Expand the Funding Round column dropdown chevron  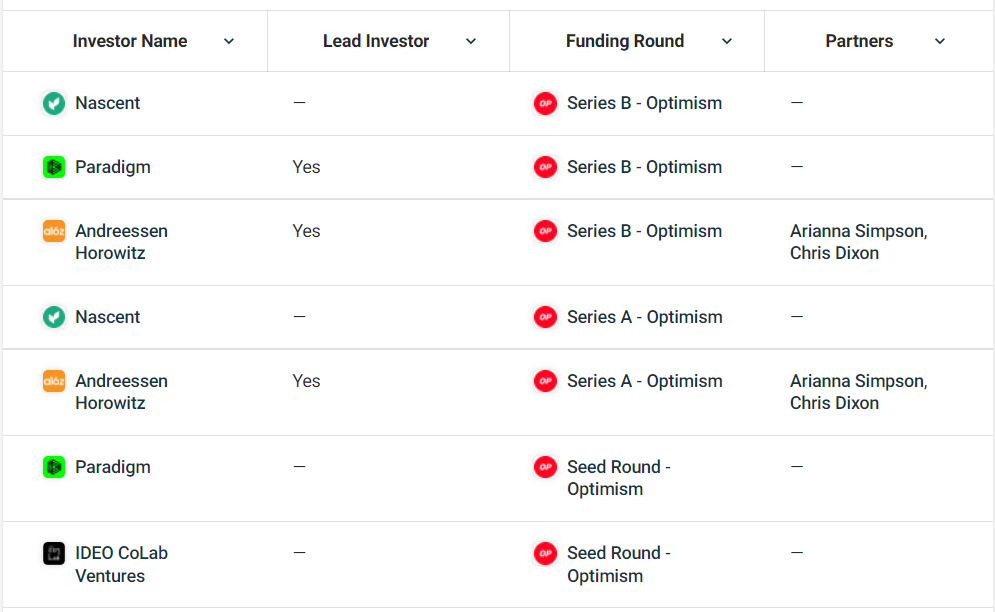727,41
